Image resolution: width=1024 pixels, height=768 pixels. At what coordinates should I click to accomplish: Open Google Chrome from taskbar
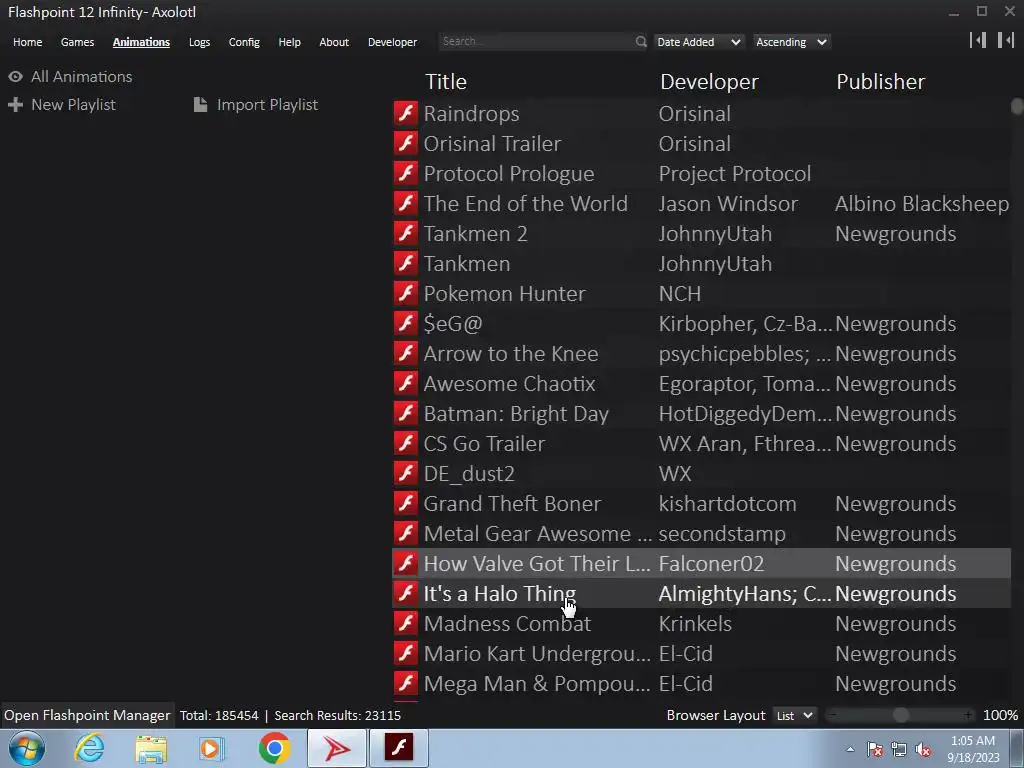pyautogui.click(x=275, y=748)
